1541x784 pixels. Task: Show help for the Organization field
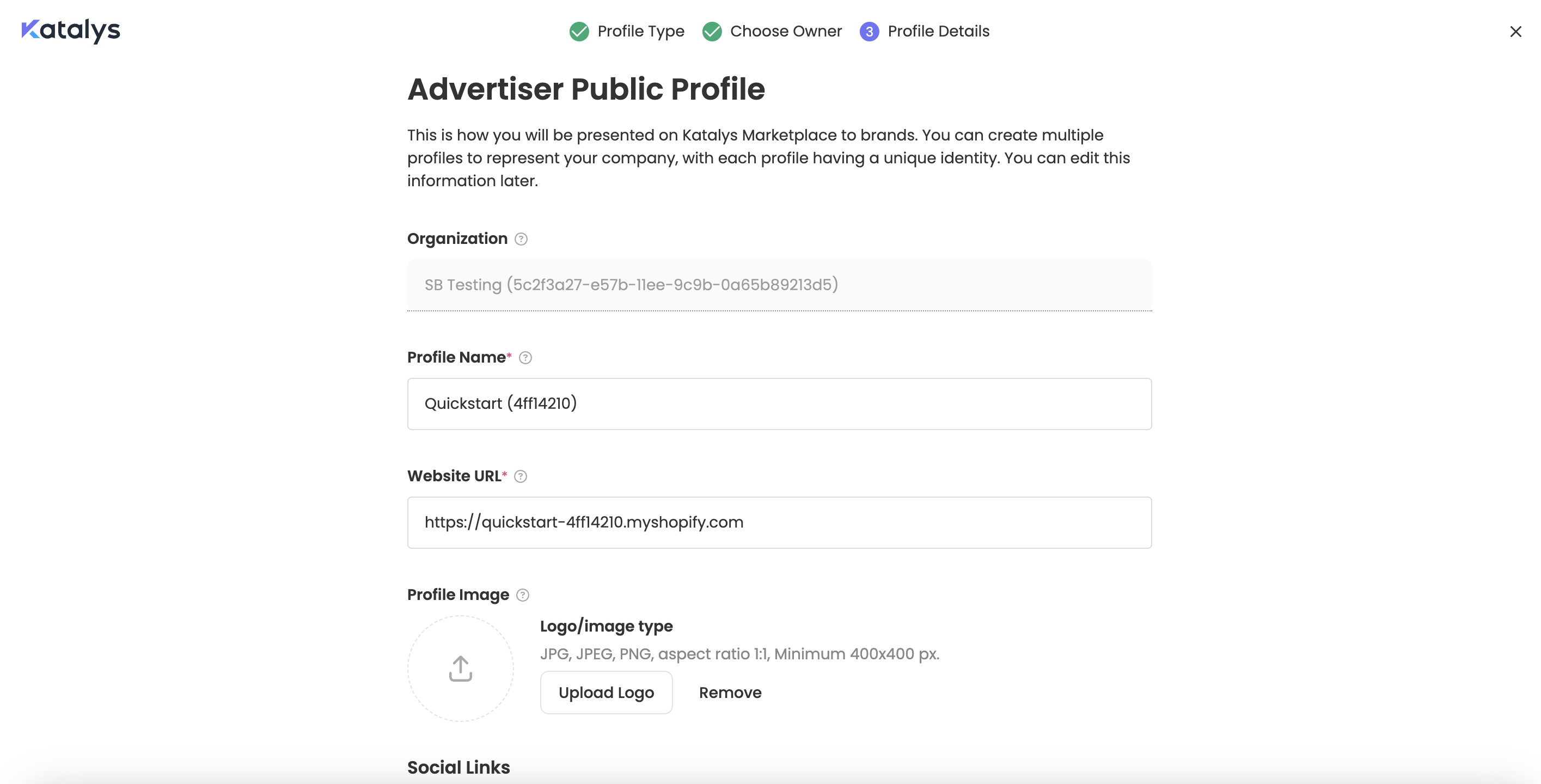[521, 239]
